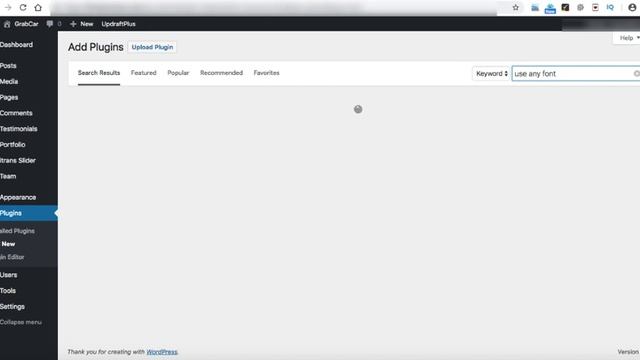Click the blue download extension icon

(550, 8)
